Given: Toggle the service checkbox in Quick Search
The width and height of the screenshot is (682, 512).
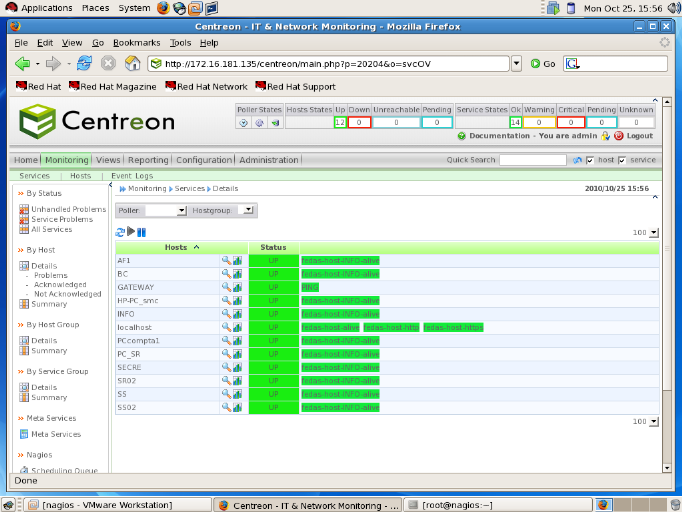Looking at the screenshot, I should click(622, 160).
